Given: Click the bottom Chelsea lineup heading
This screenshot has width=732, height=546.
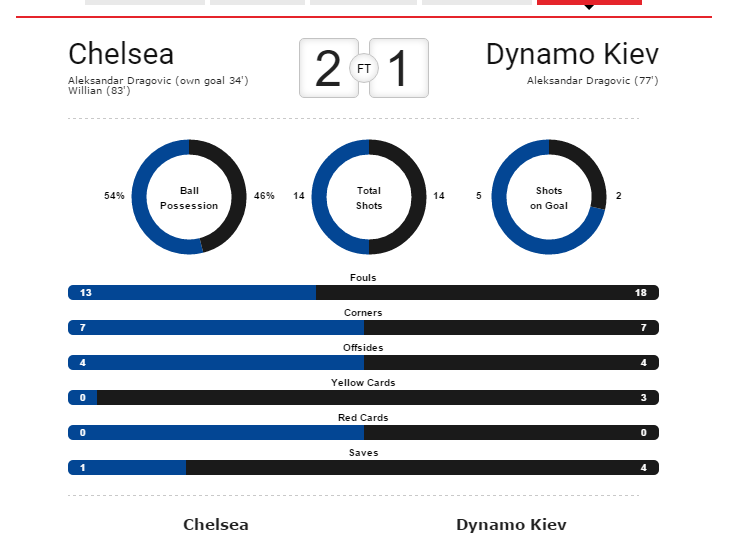Looking at the screenshot, I should tap(216, 525).
